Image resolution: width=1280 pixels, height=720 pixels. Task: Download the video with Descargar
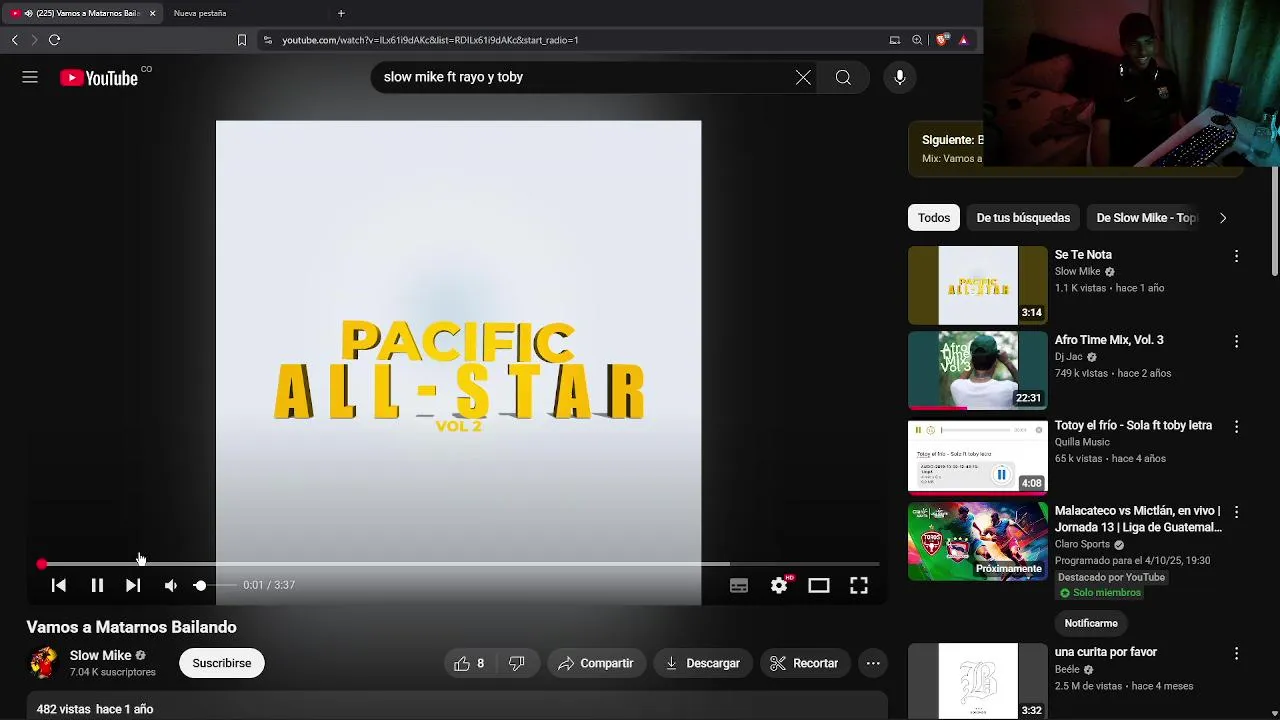pos(703,663)
